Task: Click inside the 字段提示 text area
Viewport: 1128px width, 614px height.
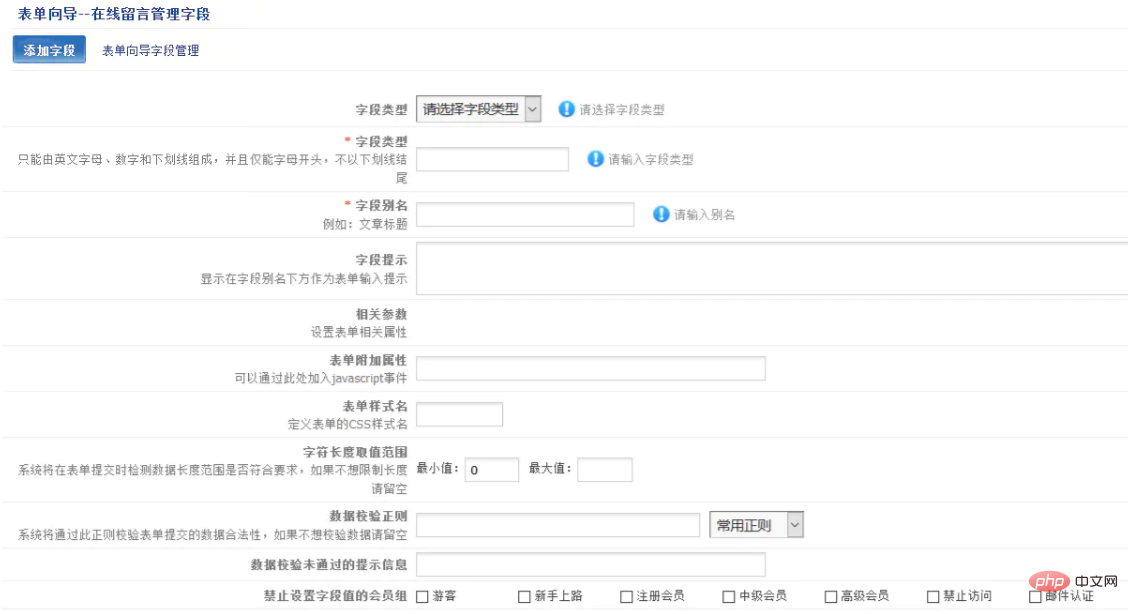Action: coord(772,268)
